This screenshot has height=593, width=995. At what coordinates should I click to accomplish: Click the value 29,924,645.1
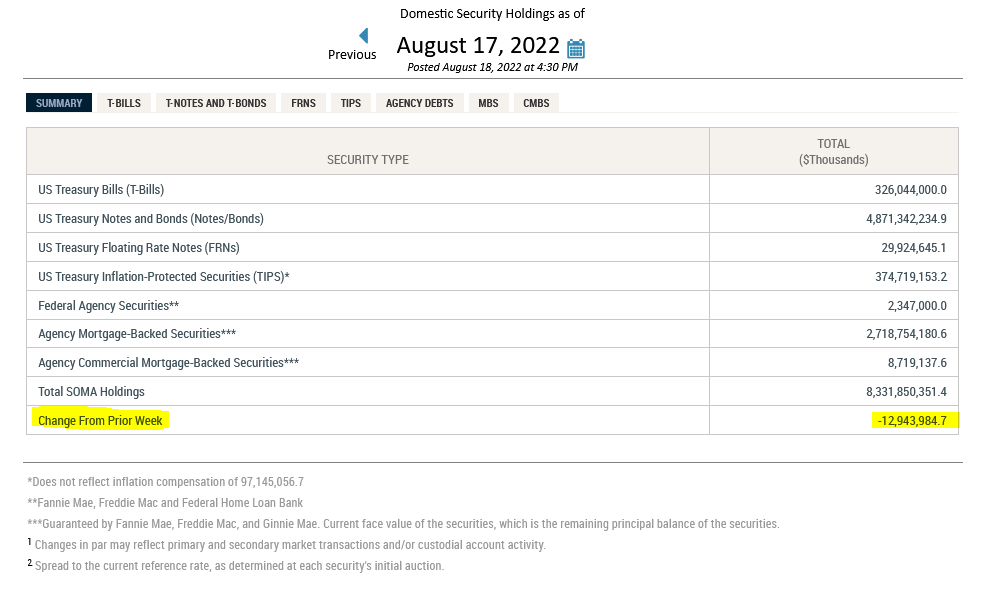tap(914, 248)
